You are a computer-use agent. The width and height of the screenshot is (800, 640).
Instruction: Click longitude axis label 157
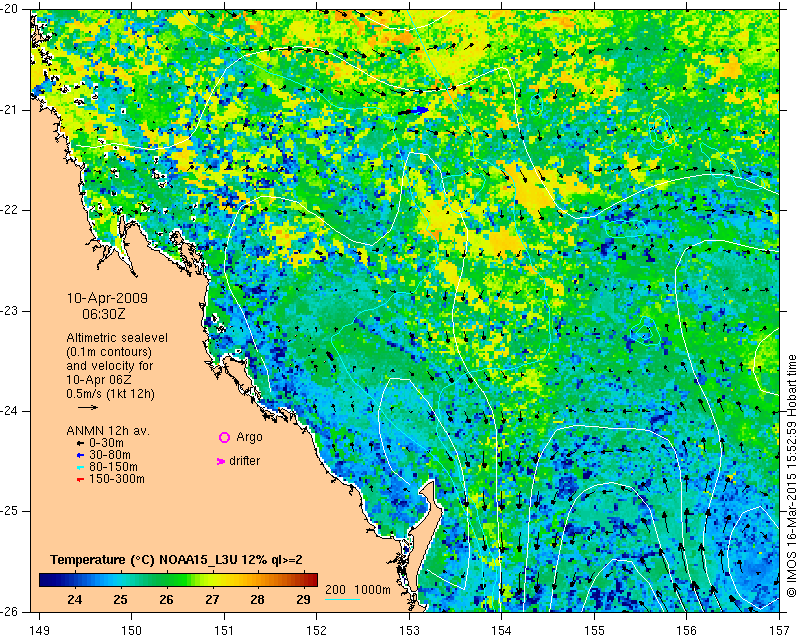click(x=779, y=631)
